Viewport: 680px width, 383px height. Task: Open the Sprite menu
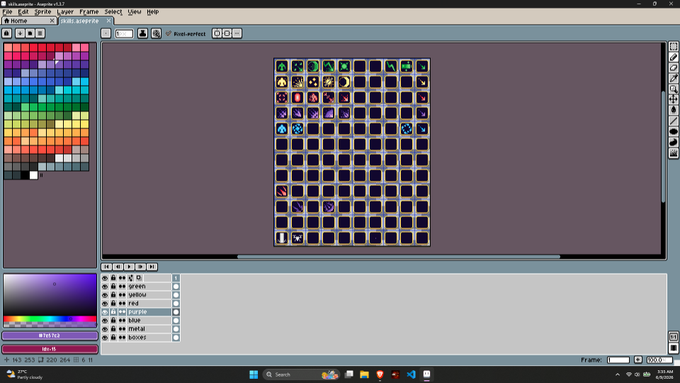point(42,12)
